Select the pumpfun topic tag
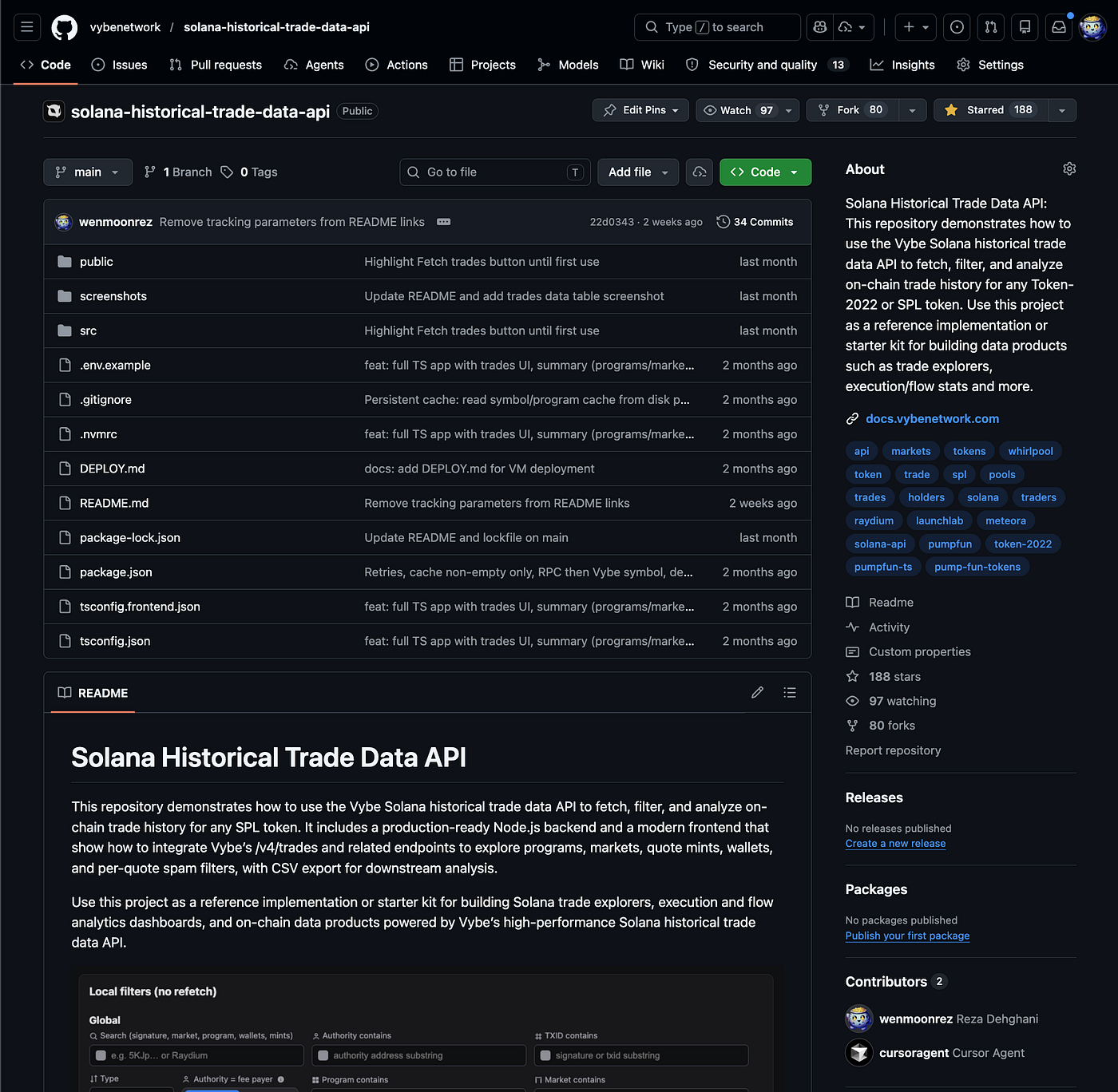This screenshot has width=1118, height=1092. coord(950,544)
